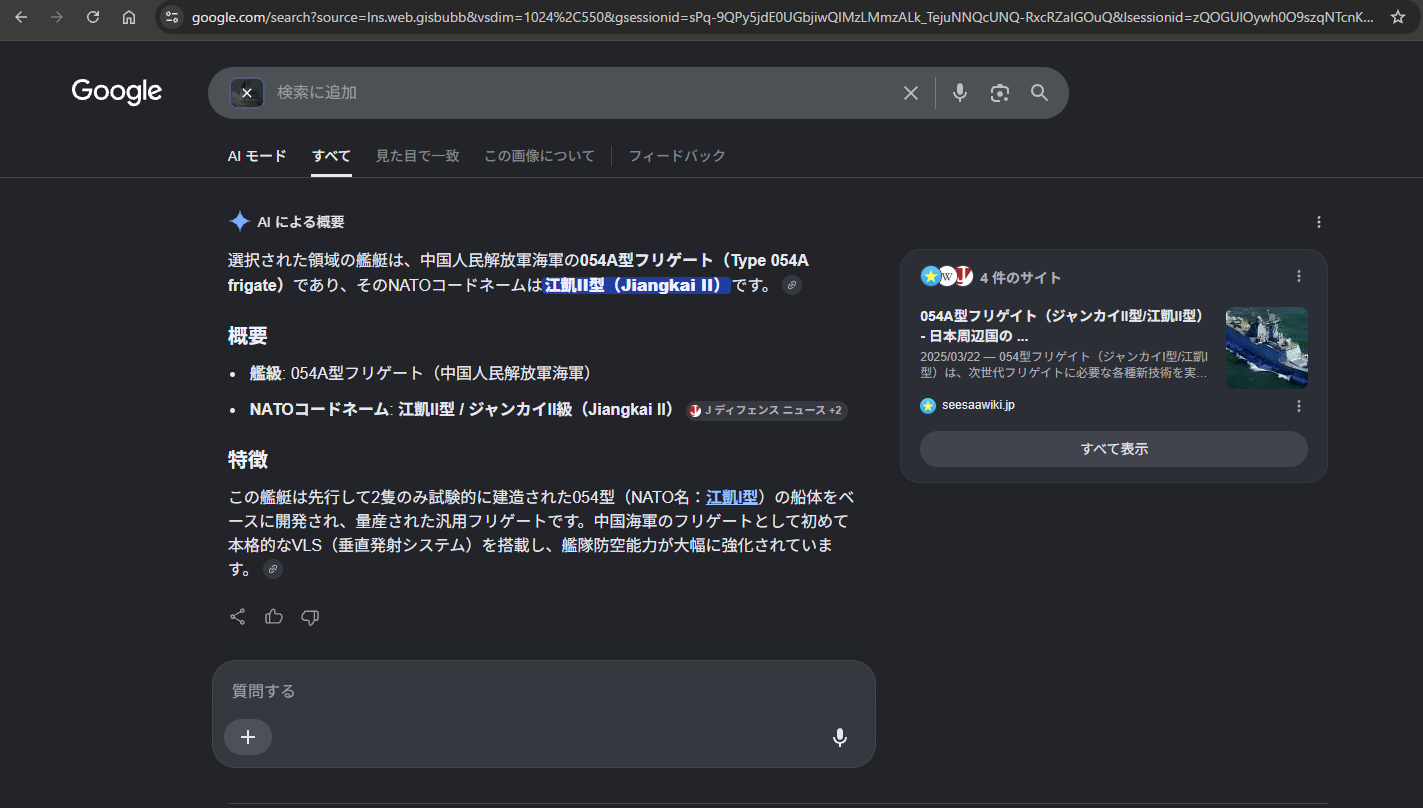Open source link icon after the first paragraph
Viewport: 1423px width, 808px height.
pos(792,286)
